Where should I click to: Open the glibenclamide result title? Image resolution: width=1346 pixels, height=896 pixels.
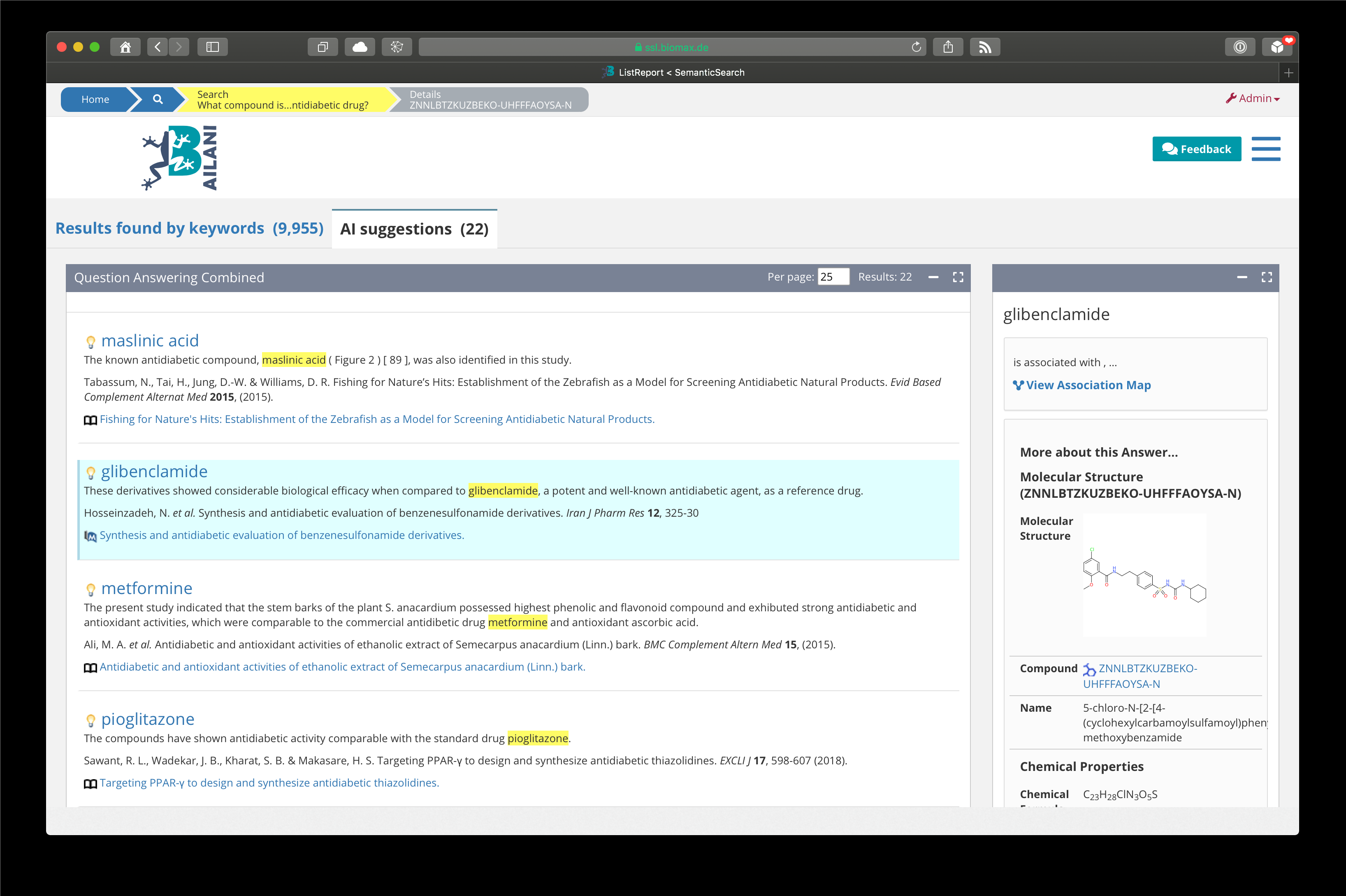[154, 471]
